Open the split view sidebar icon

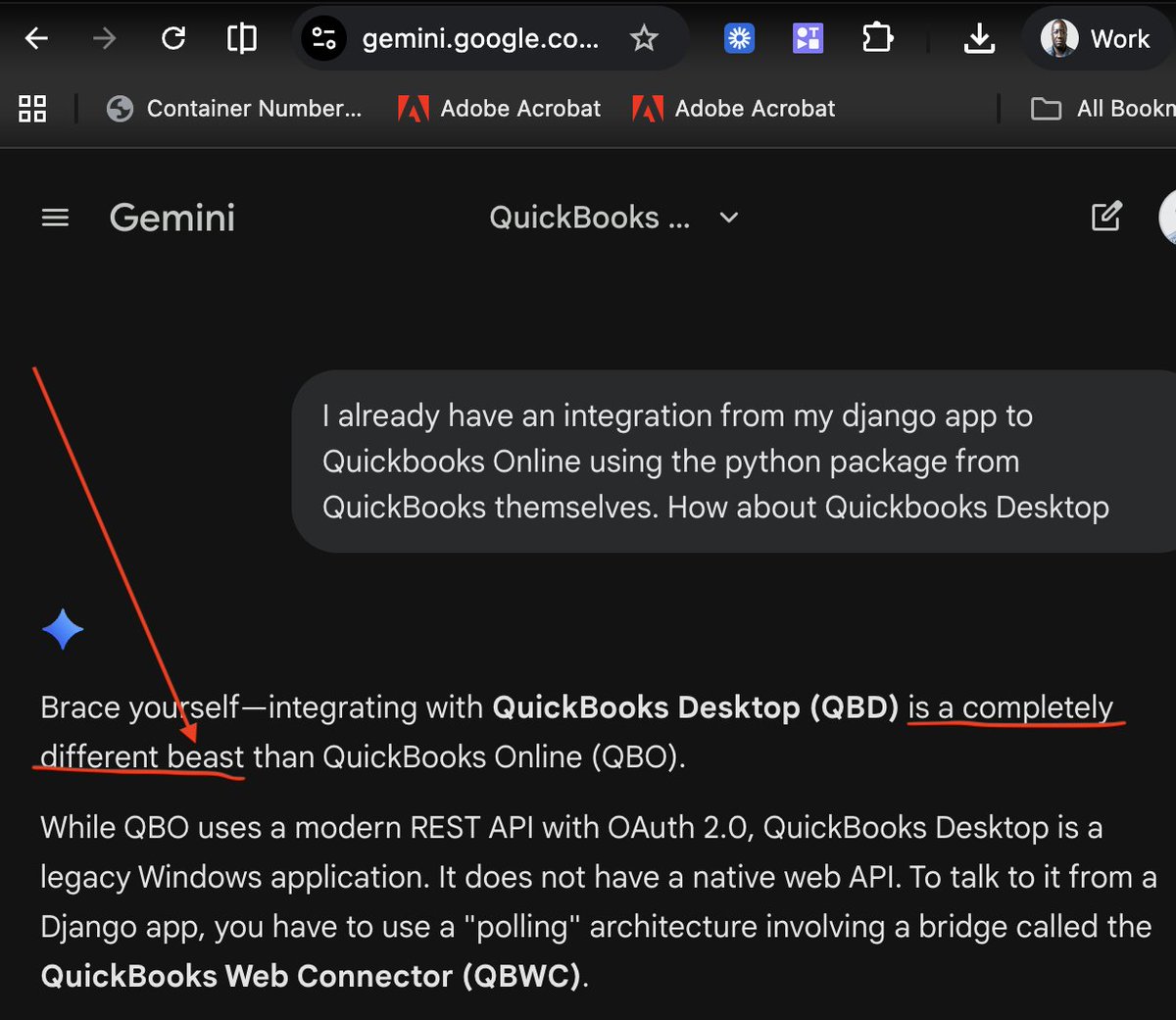coord(241,38)
